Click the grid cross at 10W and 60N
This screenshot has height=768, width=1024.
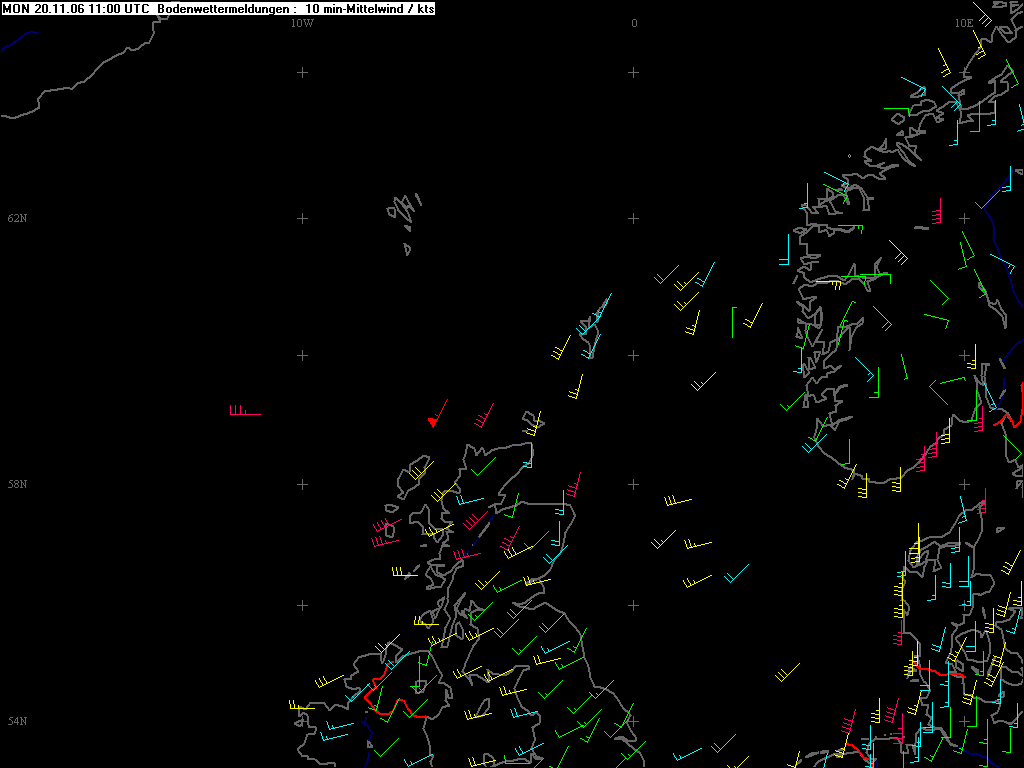(x=302, y=355)
